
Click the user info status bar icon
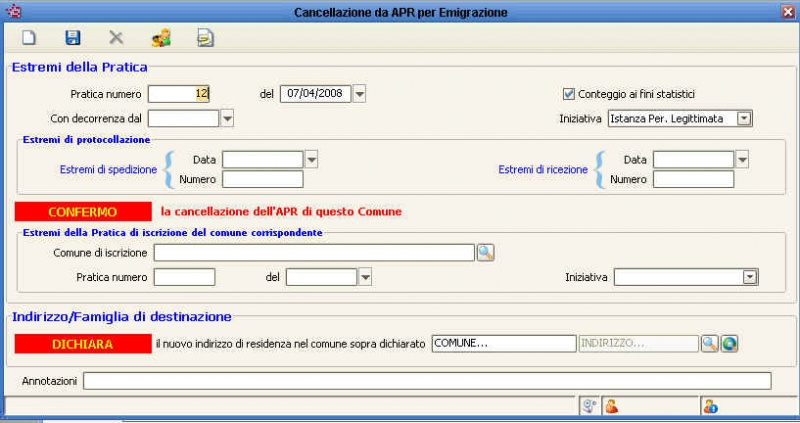pos(712,405)
